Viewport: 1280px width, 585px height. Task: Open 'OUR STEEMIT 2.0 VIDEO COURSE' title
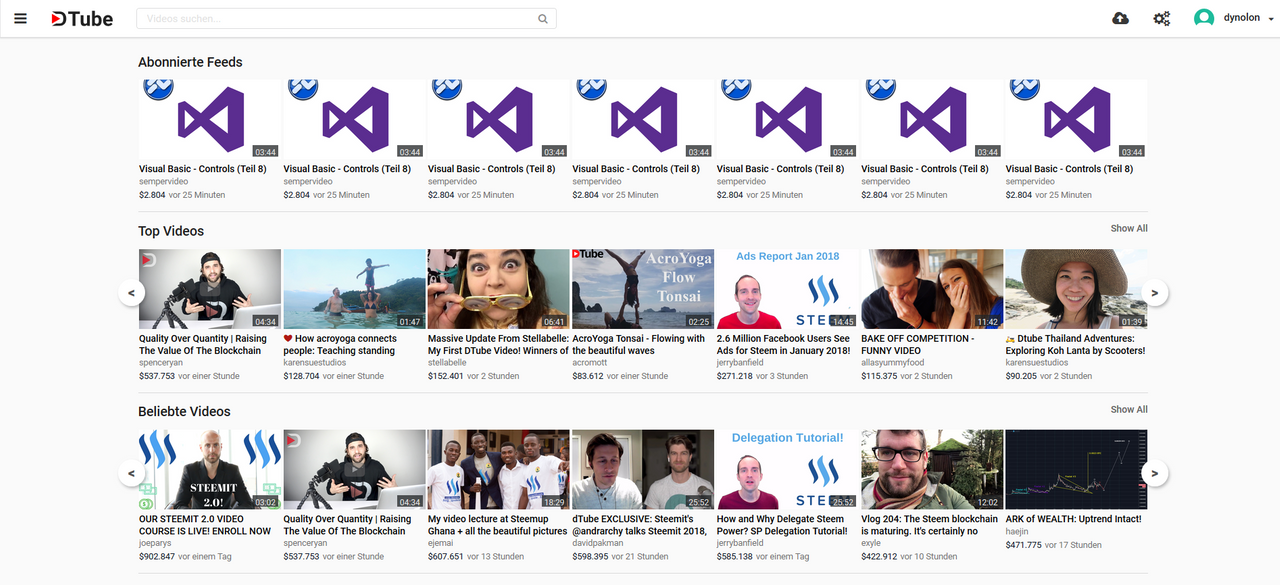click(205, 525)
